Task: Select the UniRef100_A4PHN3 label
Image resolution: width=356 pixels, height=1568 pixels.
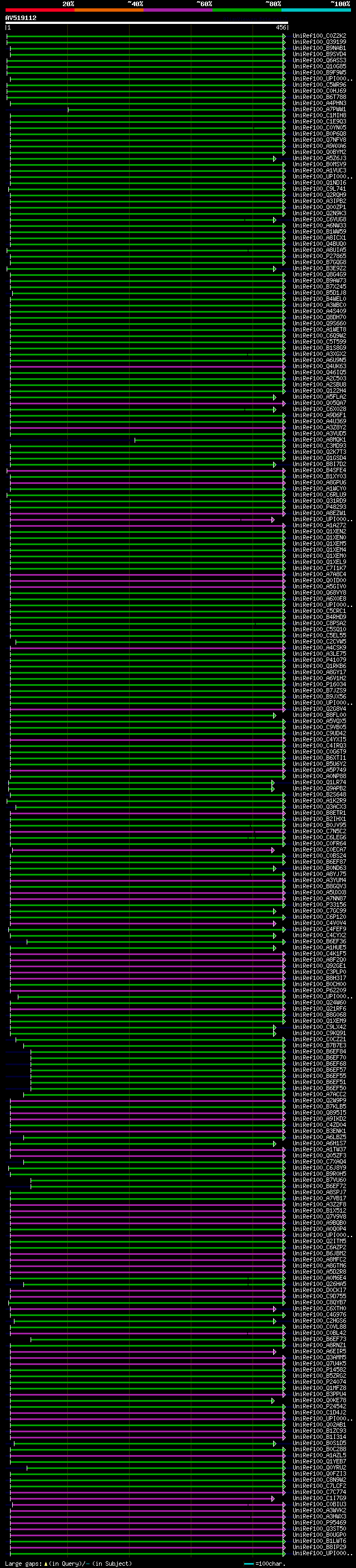Action: pyautogui.click(x=319, y=103)
